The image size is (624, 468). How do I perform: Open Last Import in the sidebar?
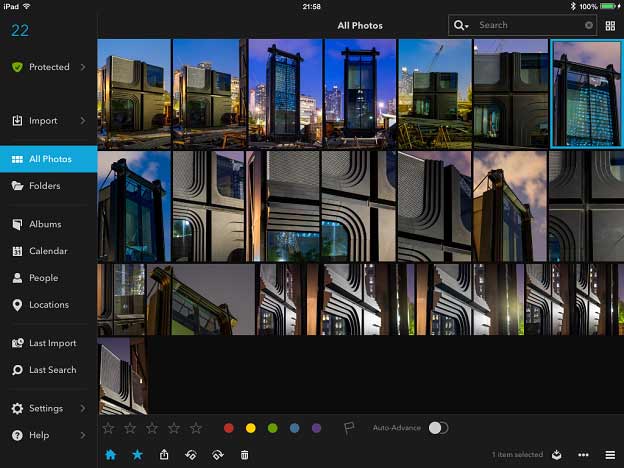pos(49,343)
